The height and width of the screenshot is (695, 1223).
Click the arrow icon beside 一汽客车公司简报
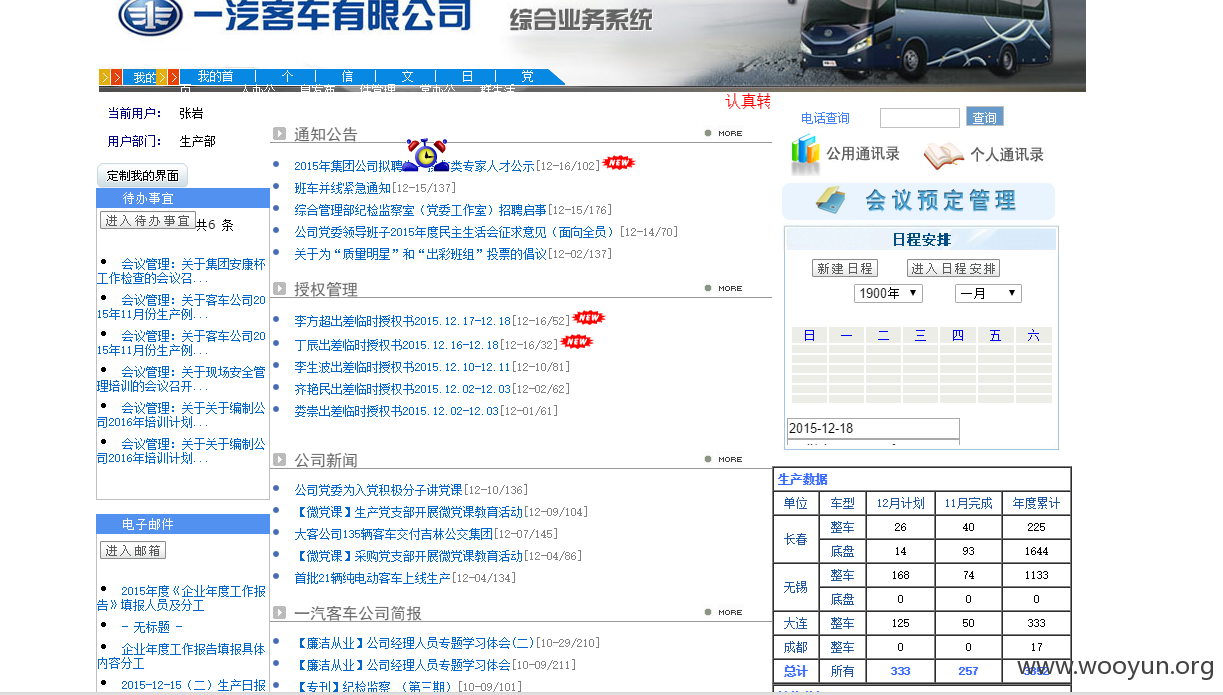point(279,613)
